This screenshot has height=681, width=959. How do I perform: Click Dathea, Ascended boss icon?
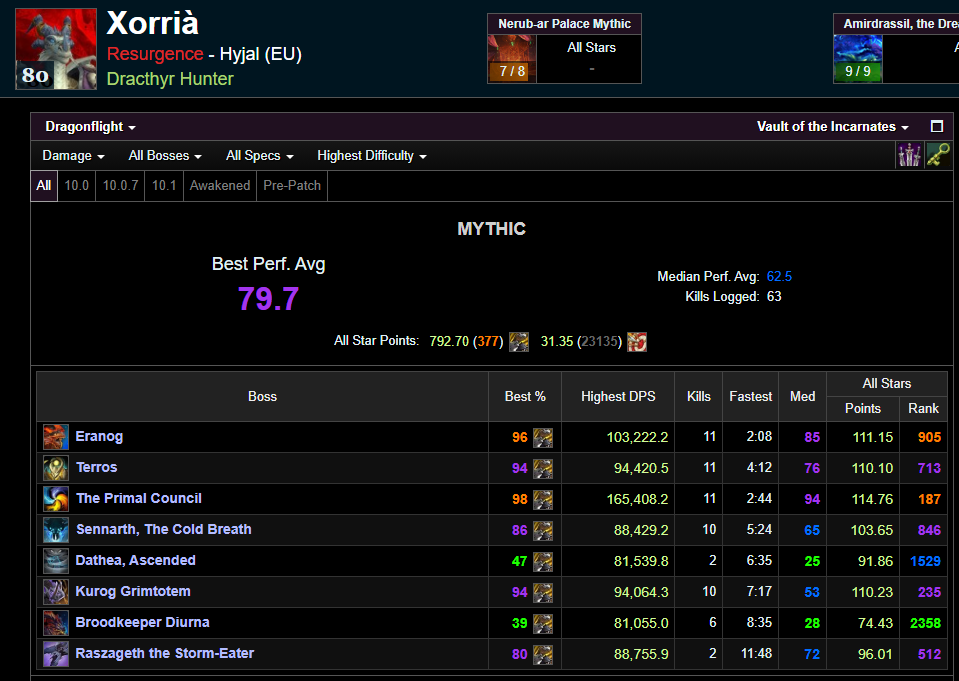(x=56, y=561)
